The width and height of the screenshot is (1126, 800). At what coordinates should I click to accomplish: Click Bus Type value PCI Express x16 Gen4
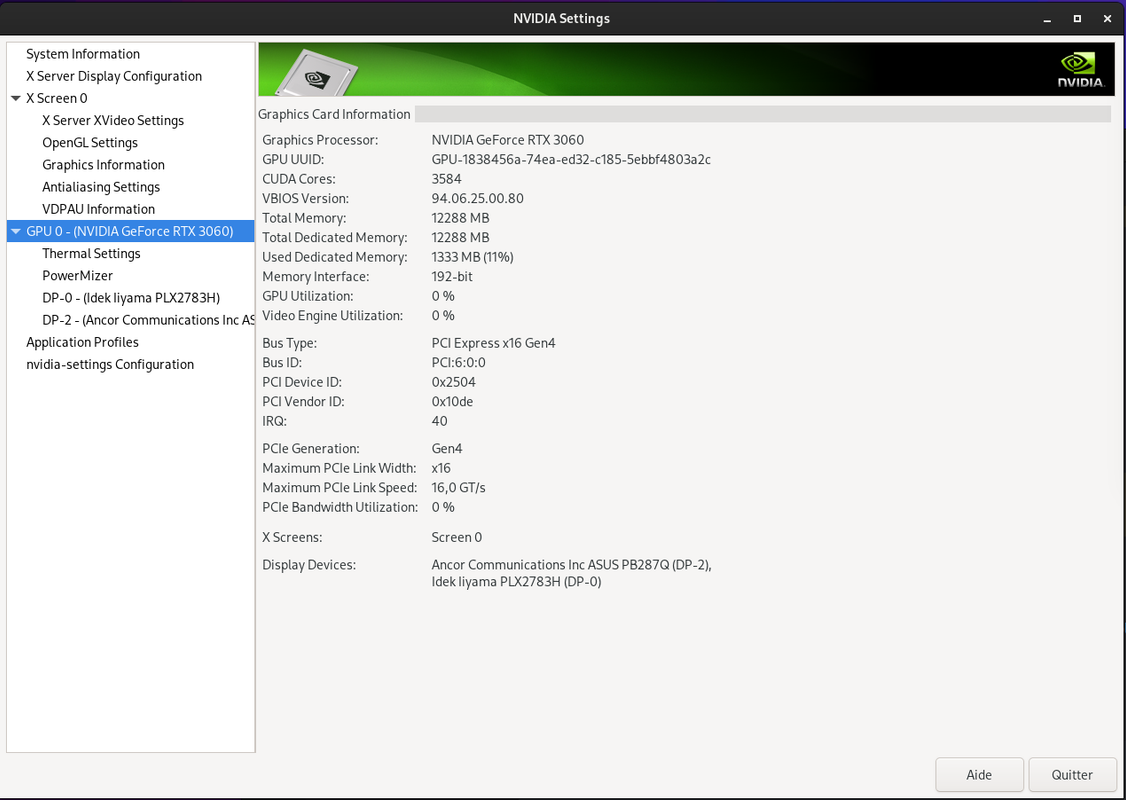(493, 343)
